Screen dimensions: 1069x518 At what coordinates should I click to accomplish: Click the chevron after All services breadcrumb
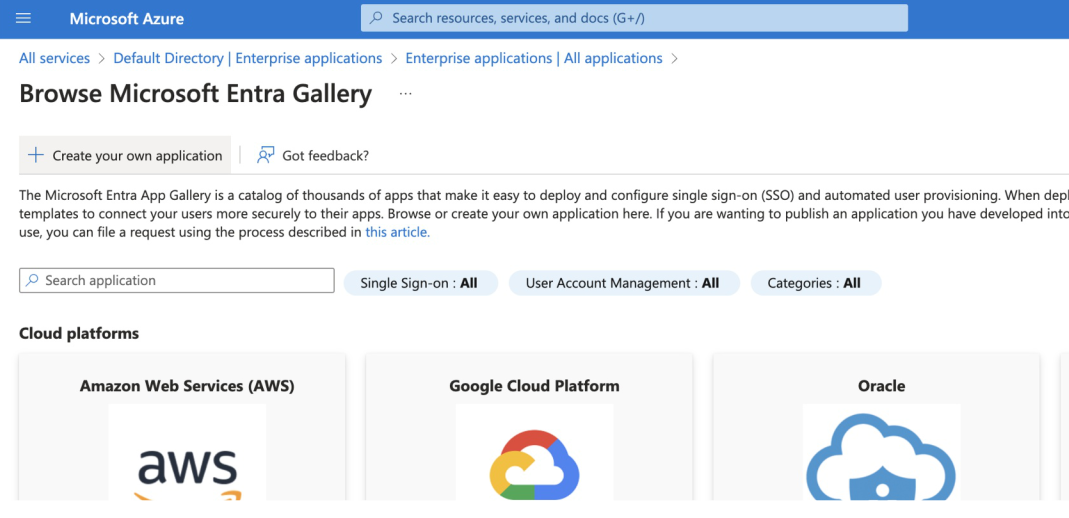[x=102, y=59]
